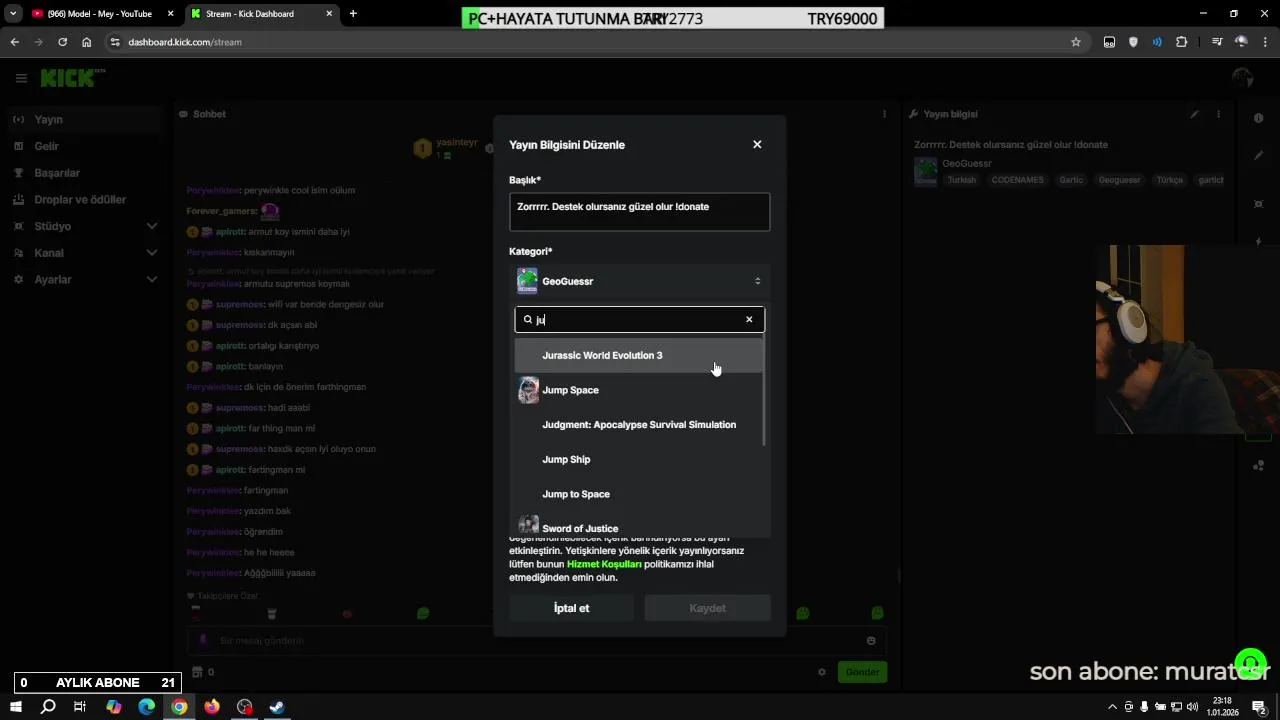Click the CODENAMES tag chip

coord(1017,180)
